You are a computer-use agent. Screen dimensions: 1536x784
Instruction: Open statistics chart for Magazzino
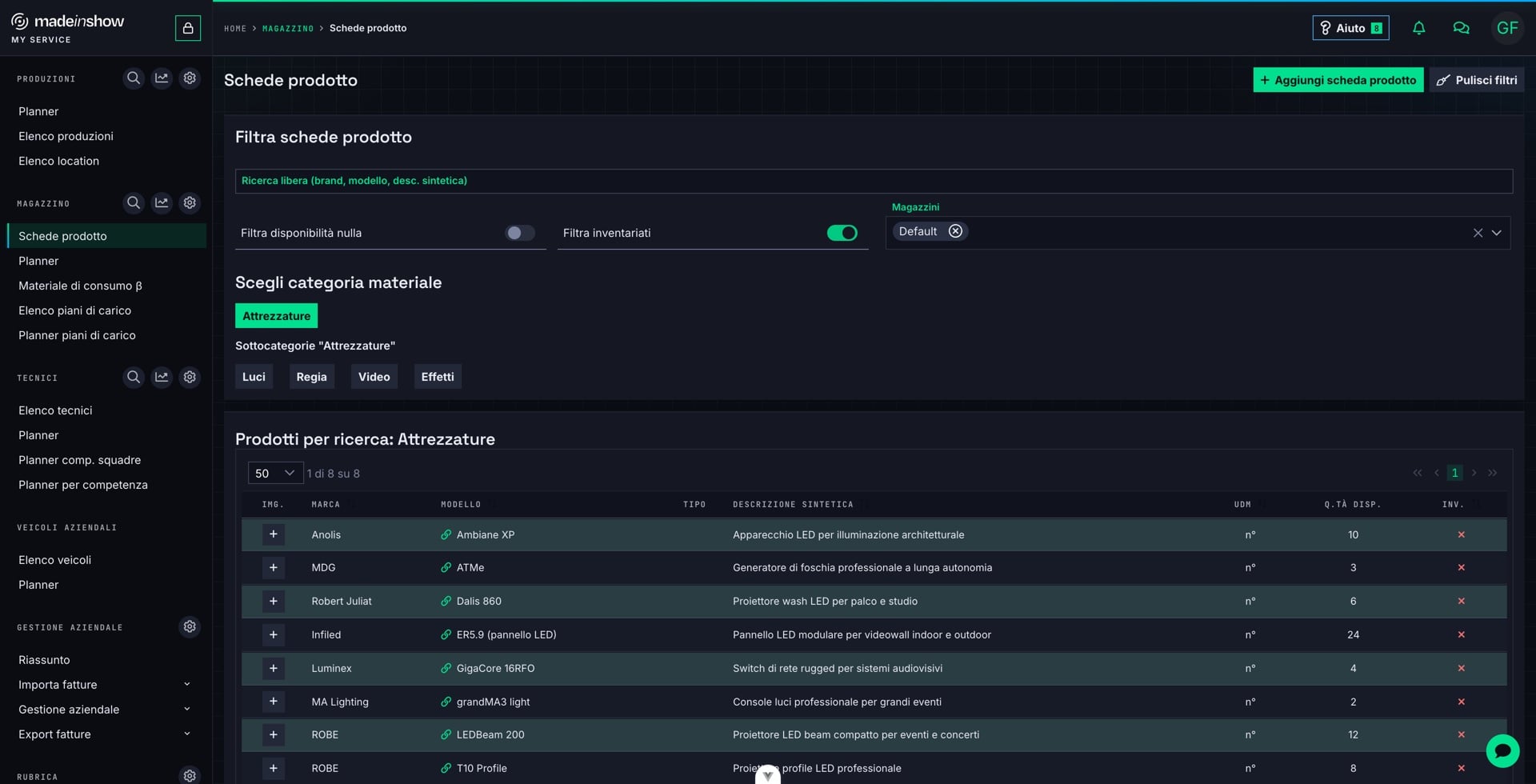click(162, 203)
